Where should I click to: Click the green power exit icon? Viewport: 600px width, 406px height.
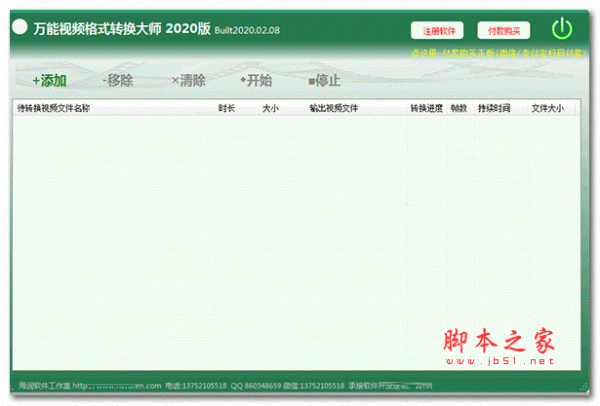(x=562, y=29)
